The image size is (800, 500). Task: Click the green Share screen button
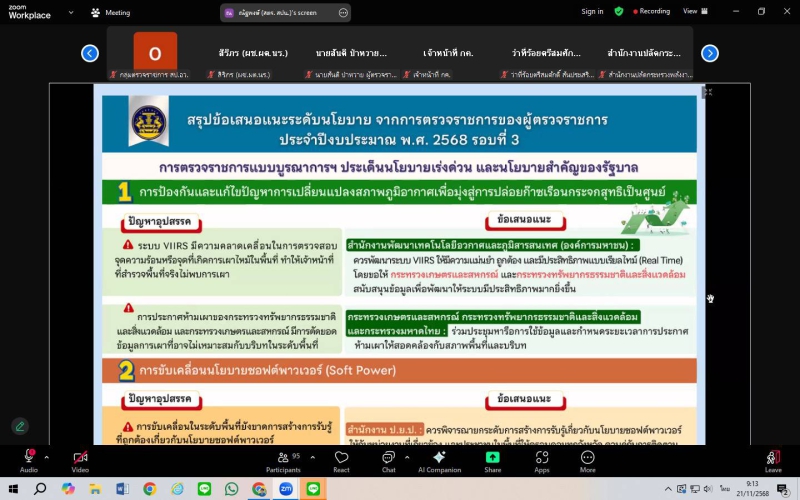click(493, 458)
